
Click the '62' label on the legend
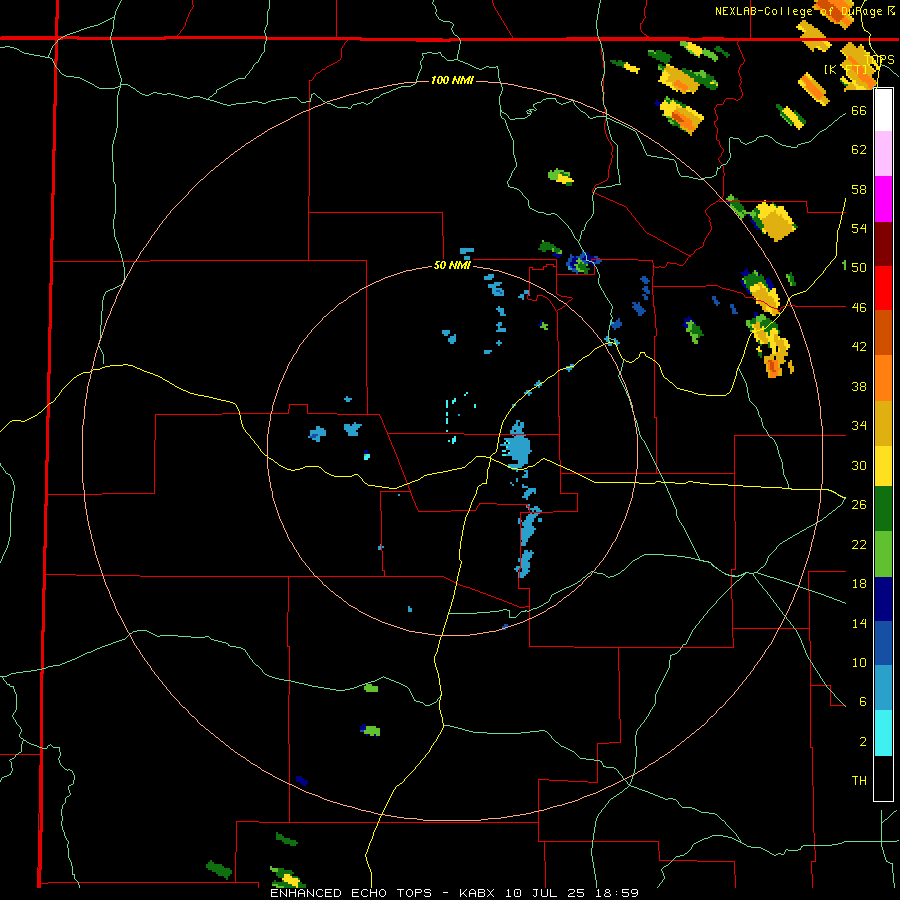[859, 150]
